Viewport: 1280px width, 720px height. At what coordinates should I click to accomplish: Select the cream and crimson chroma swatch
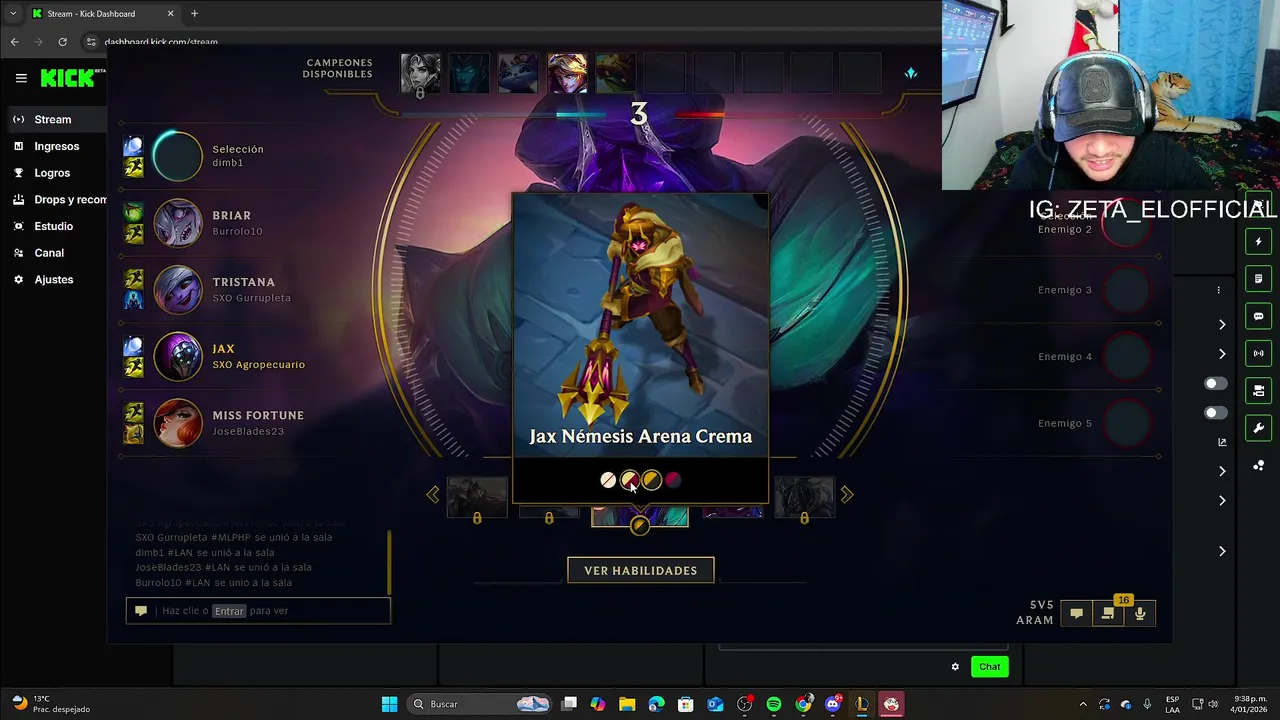(630, 481)
